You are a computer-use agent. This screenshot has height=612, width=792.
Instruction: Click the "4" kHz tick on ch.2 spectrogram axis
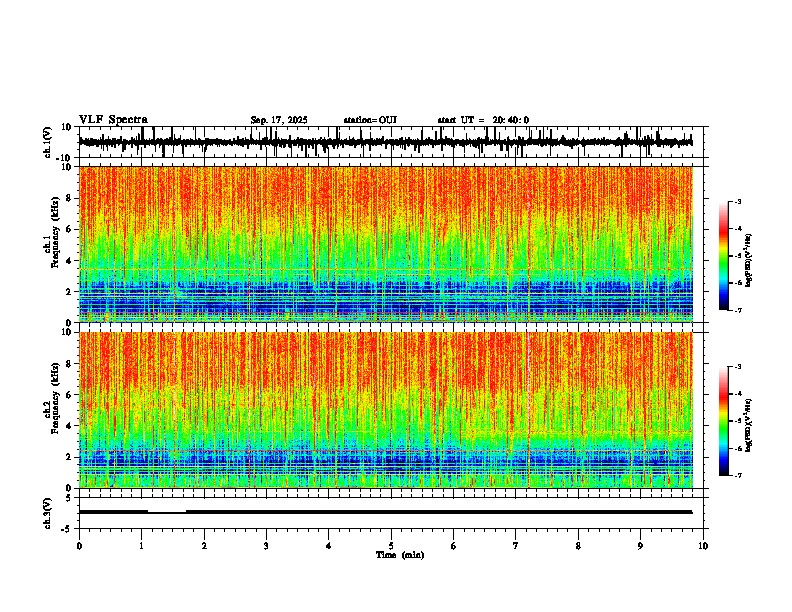tap(70, 426)
